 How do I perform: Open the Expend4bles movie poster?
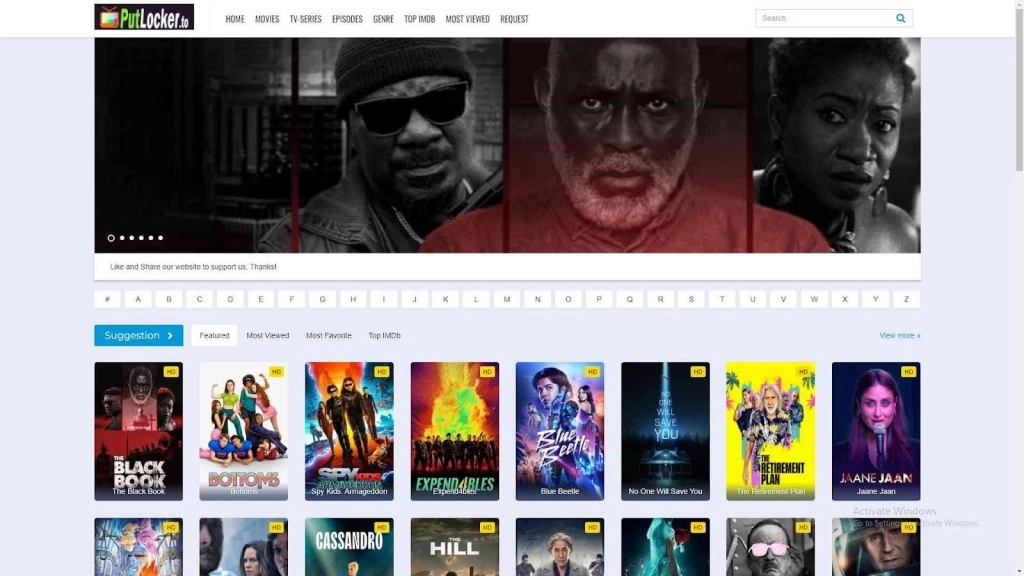[x=454, y=430]
